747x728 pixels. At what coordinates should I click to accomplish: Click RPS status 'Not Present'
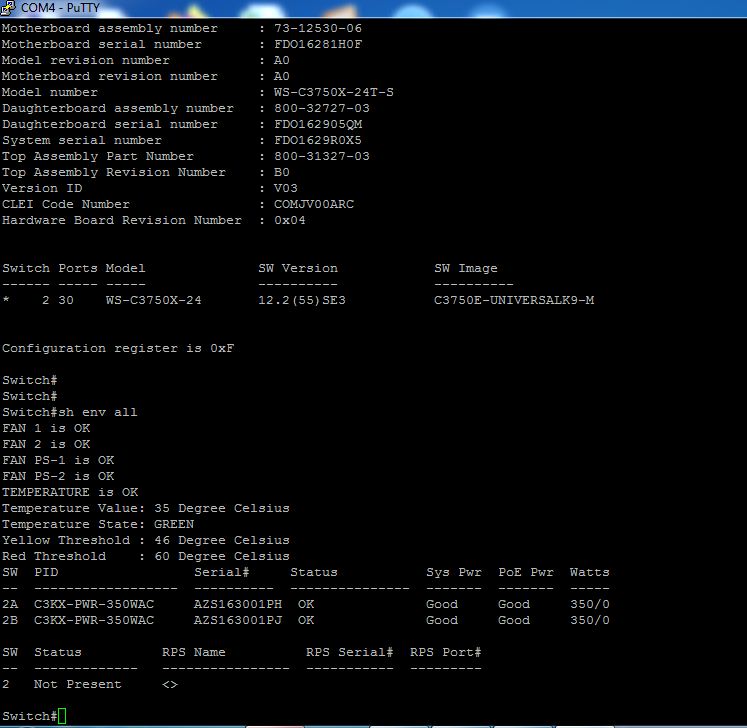tap(78, 684)
